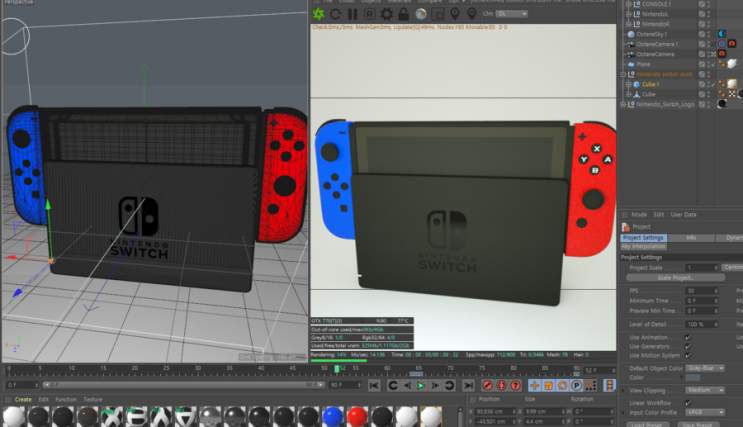Toggle Use Animation checkbox
This screenshot has width=743, height=427.
pos(688,337)
